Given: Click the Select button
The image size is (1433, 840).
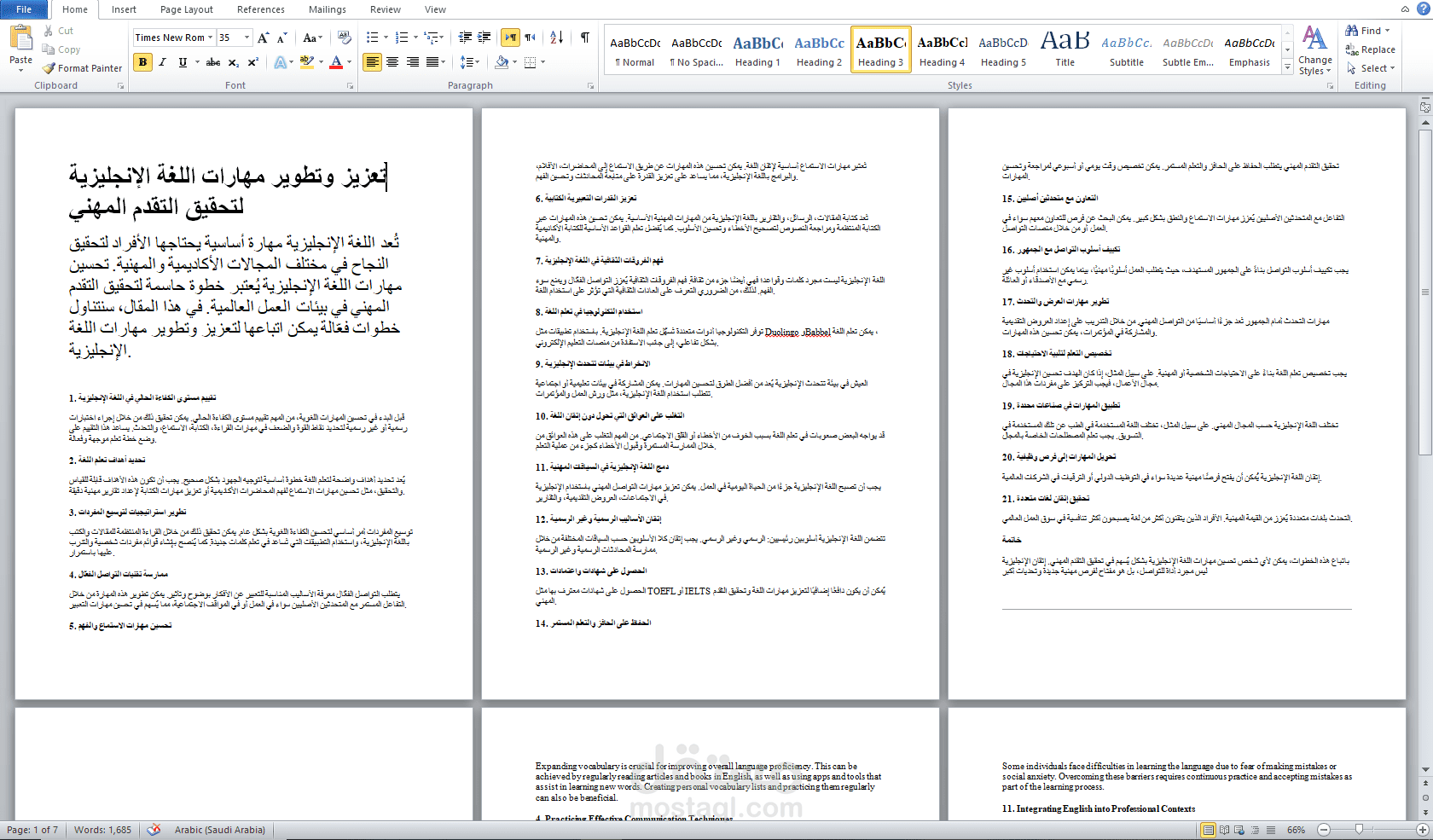Looking at the screenshot, I should pos(1371,68).
